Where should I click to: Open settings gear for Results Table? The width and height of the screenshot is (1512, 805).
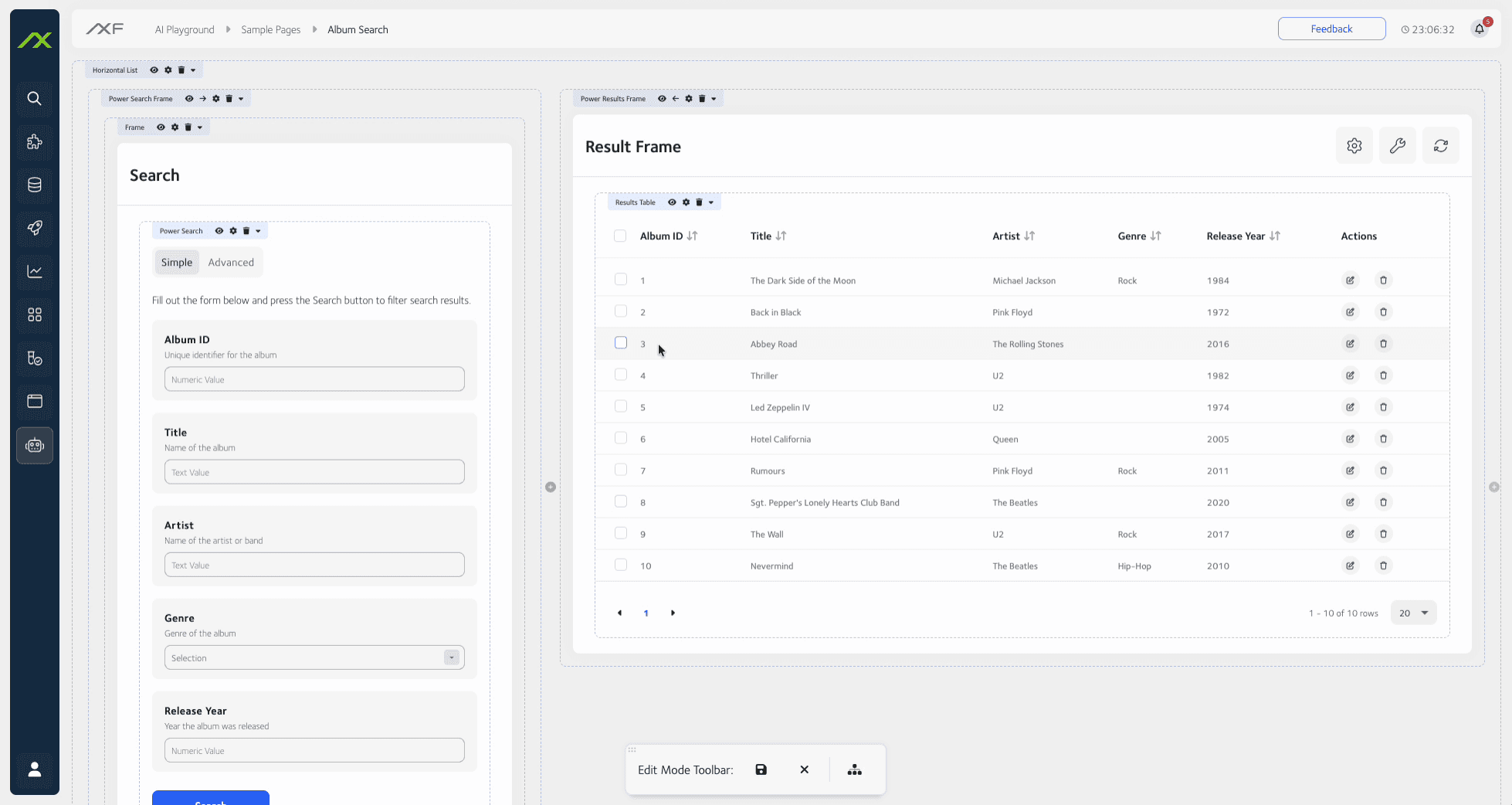(686, 202)
